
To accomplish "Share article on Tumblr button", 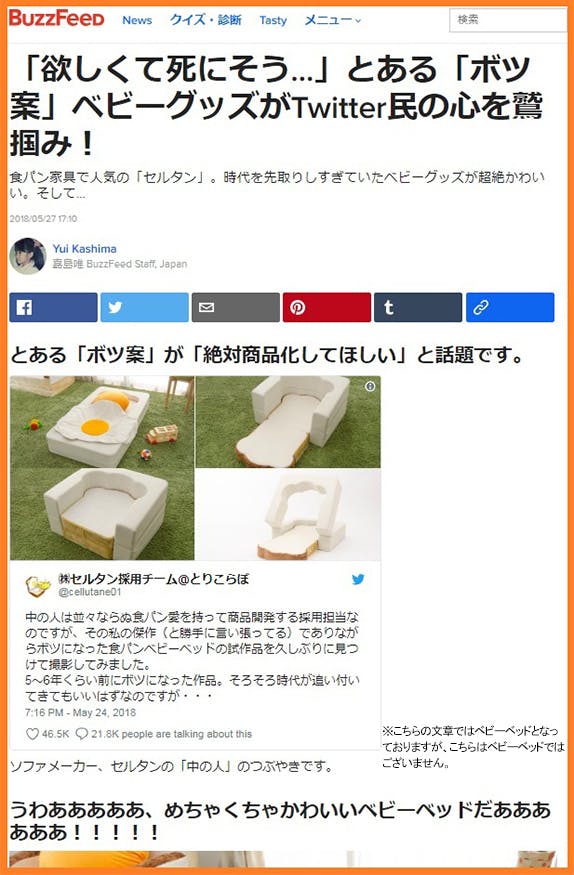I will [x=418, y=307].
